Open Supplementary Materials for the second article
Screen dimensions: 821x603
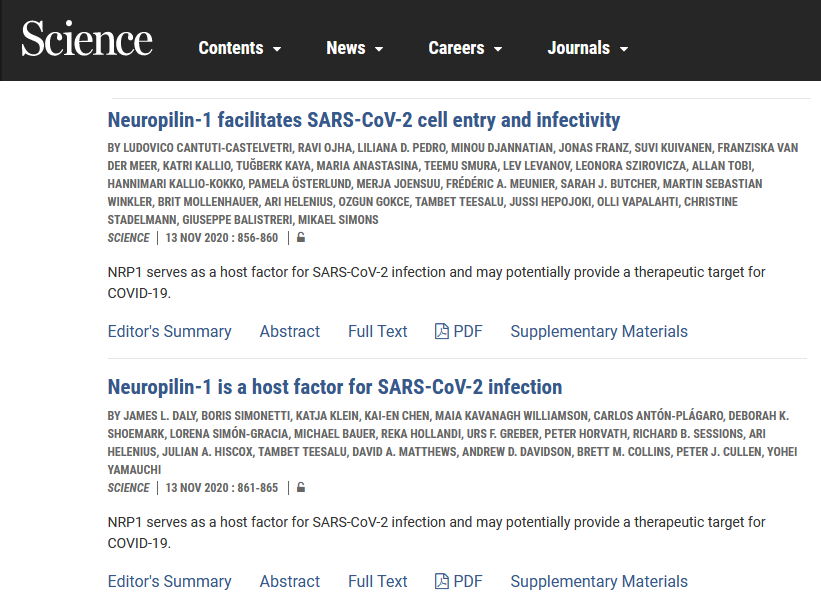pyautogui.click(x=599, y=581)
